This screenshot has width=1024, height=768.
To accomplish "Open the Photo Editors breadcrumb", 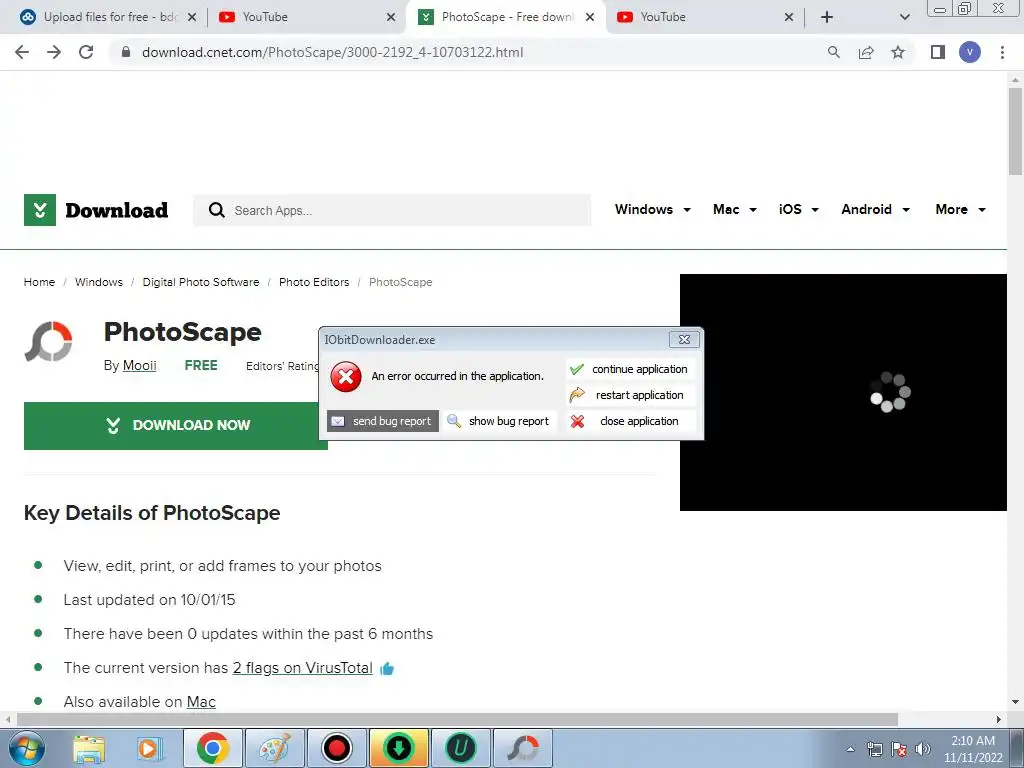I will [314, 282].
